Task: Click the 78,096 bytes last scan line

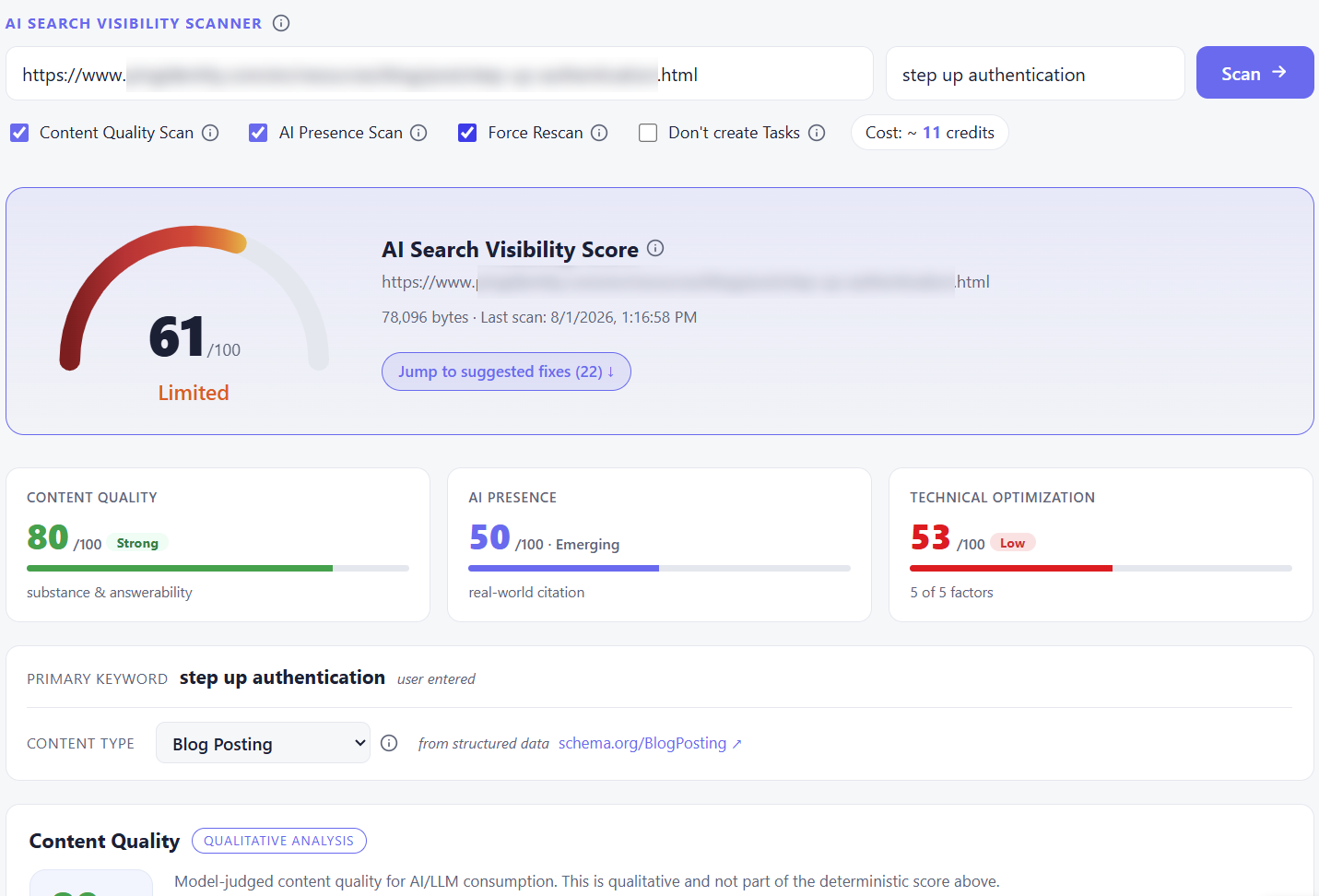Action: [x=539, y=317]
